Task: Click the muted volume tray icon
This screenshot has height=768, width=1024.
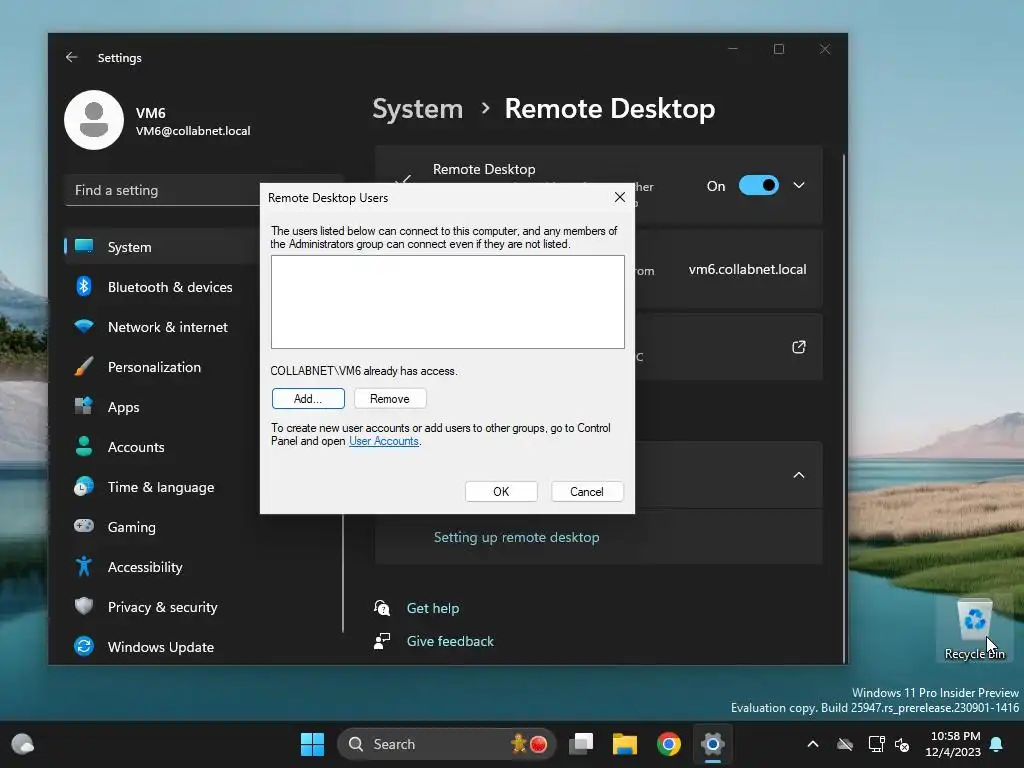Action: pyautogui.click(x=902, y=744)
